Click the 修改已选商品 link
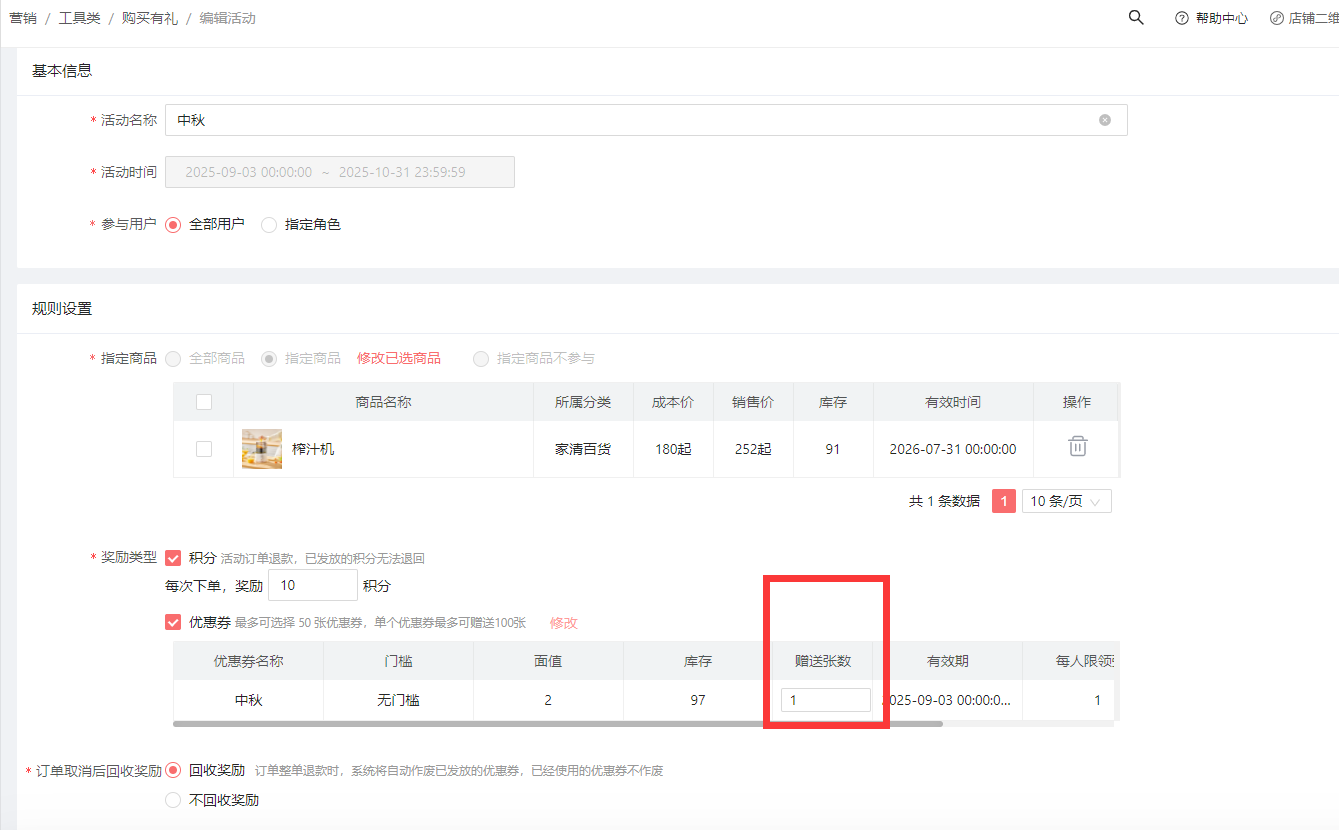Image resolution: width=1339 pixels, height=830 pixels. (x=398, y=358)
